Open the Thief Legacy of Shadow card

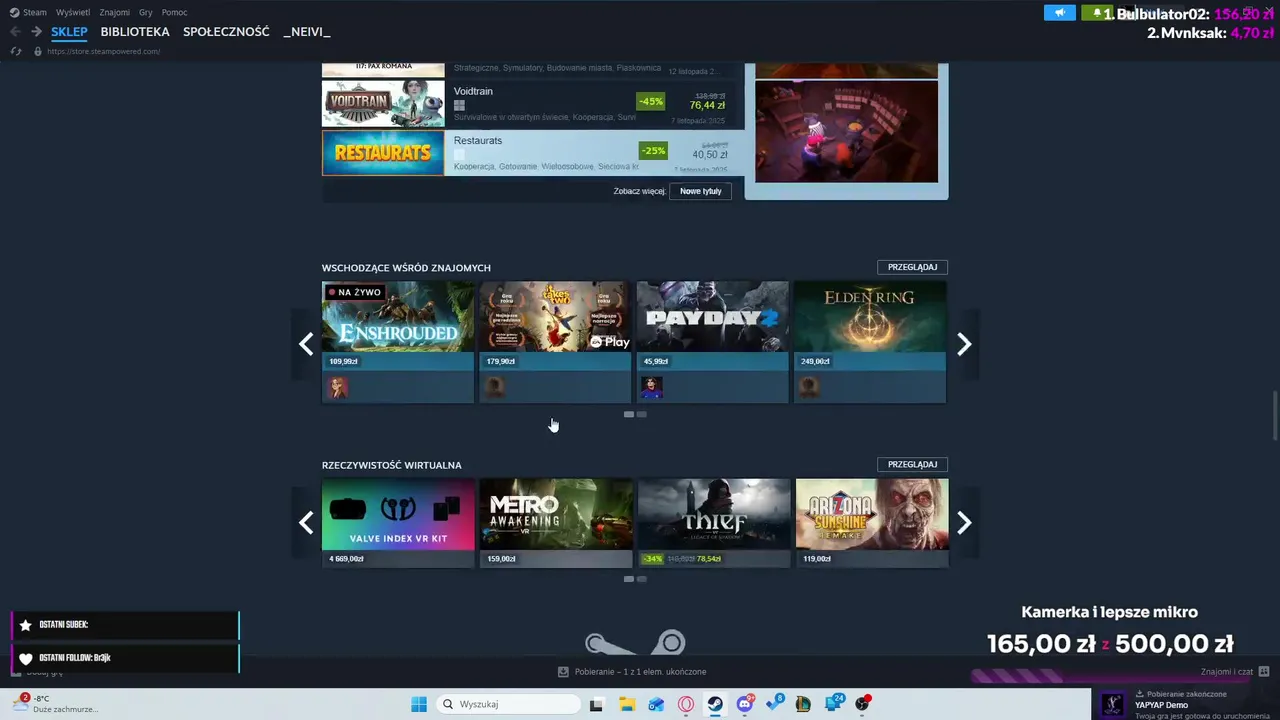tap(714, 523)
